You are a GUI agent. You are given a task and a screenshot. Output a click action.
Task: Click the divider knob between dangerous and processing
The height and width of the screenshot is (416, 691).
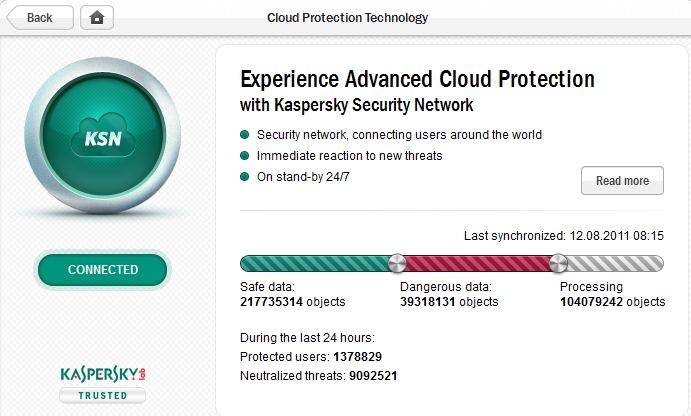point(558,264)
